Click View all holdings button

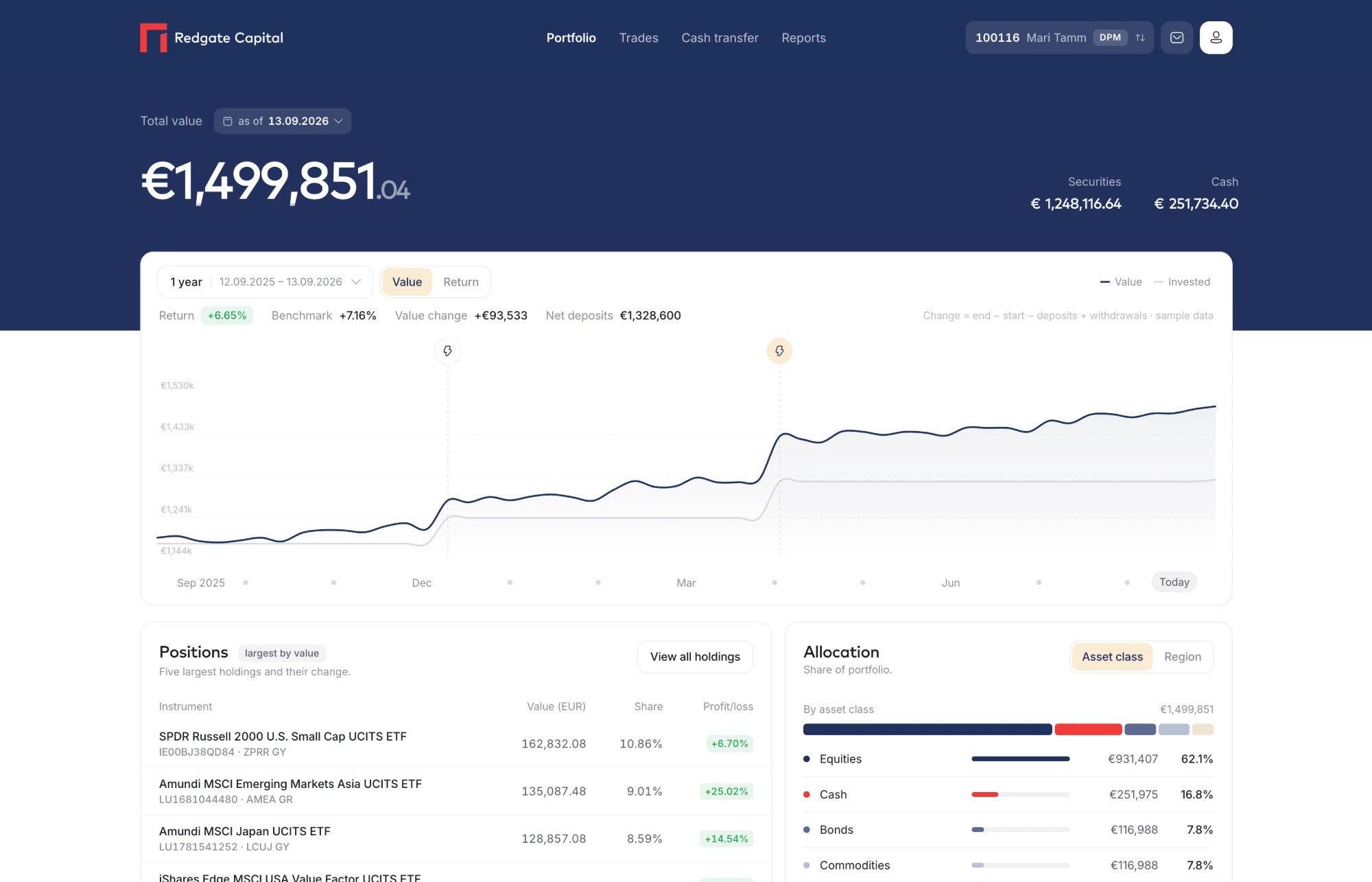tap(695, 657)
